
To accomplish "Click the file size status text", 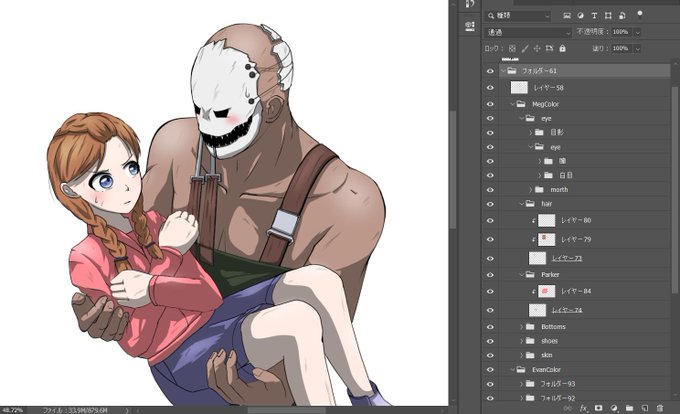I will pyautogui.click(x=75, y=410).
